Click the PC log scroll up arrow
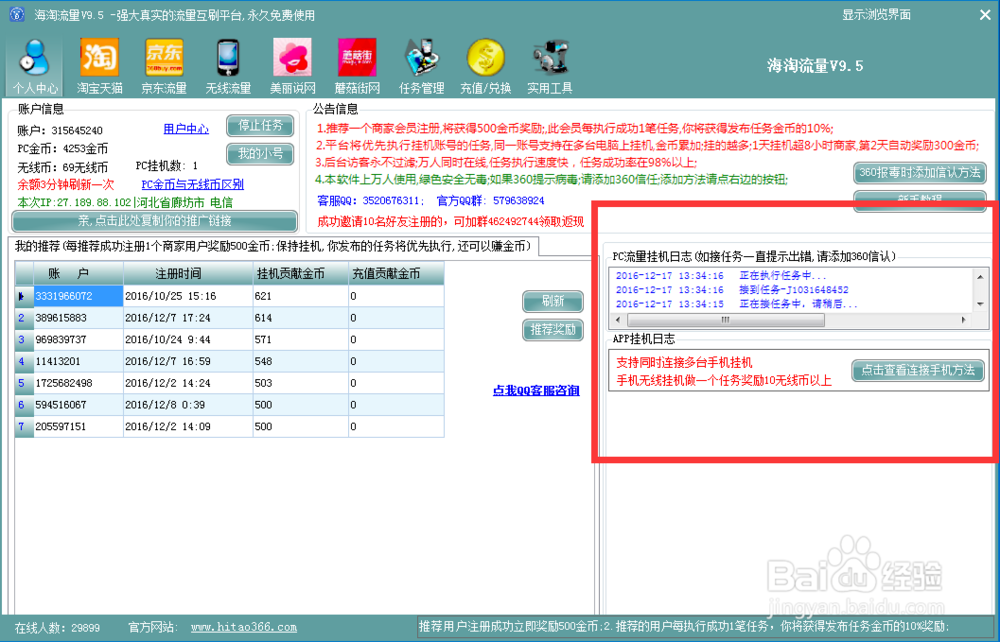Image resolution: width=1000 pixels, height=642 pixels. coord(980,276)
